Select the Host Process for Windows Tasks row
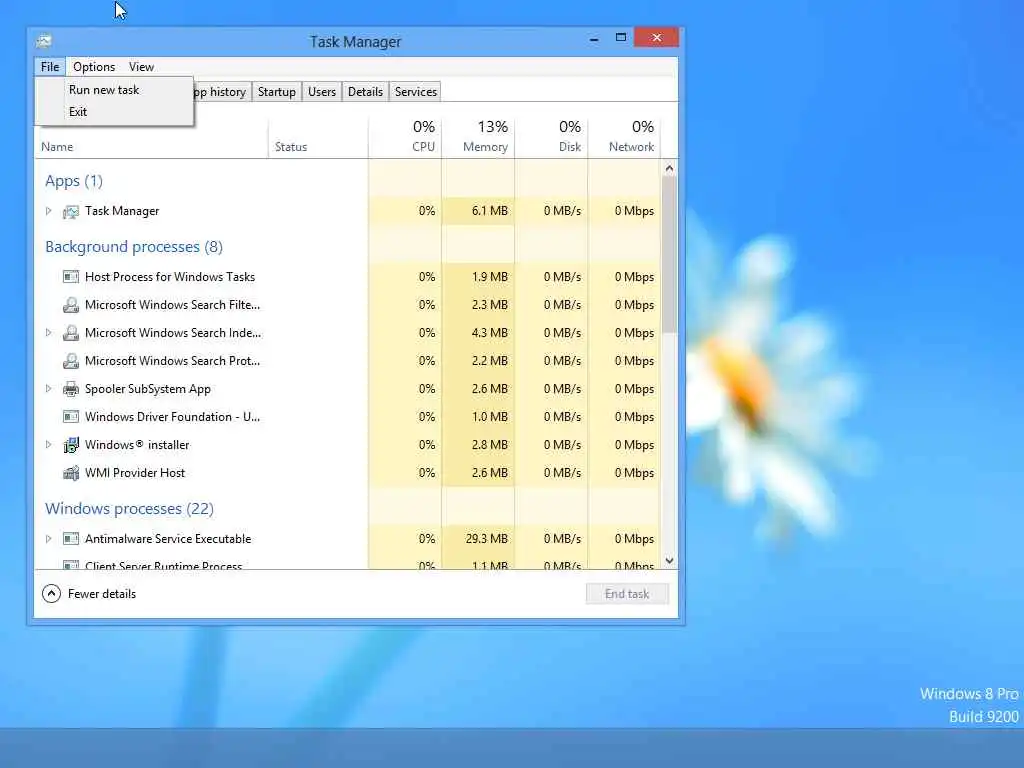The height and width of the screenshot is (768, 1024). point(347,277)
